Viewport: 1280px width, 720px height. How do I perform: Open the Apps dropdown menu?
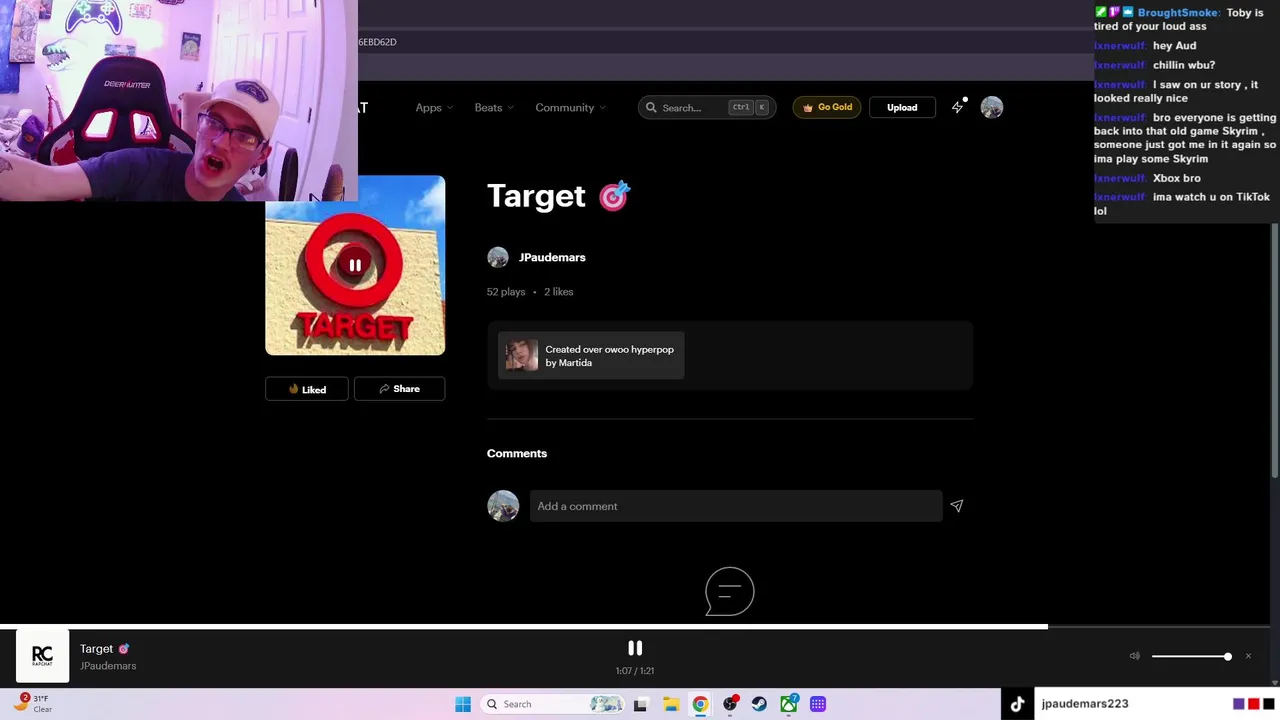tap(434, 108)
